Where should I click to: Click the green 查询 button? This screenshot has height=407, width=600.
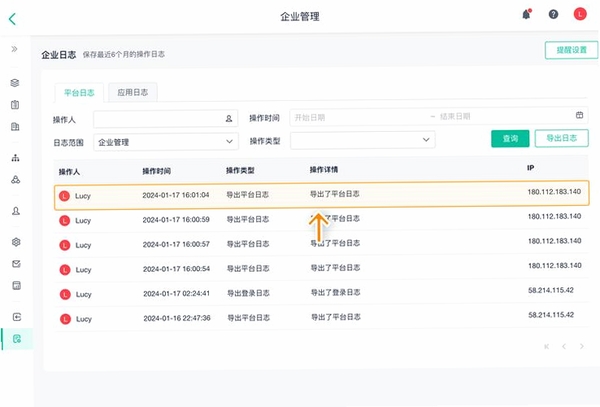510,138
